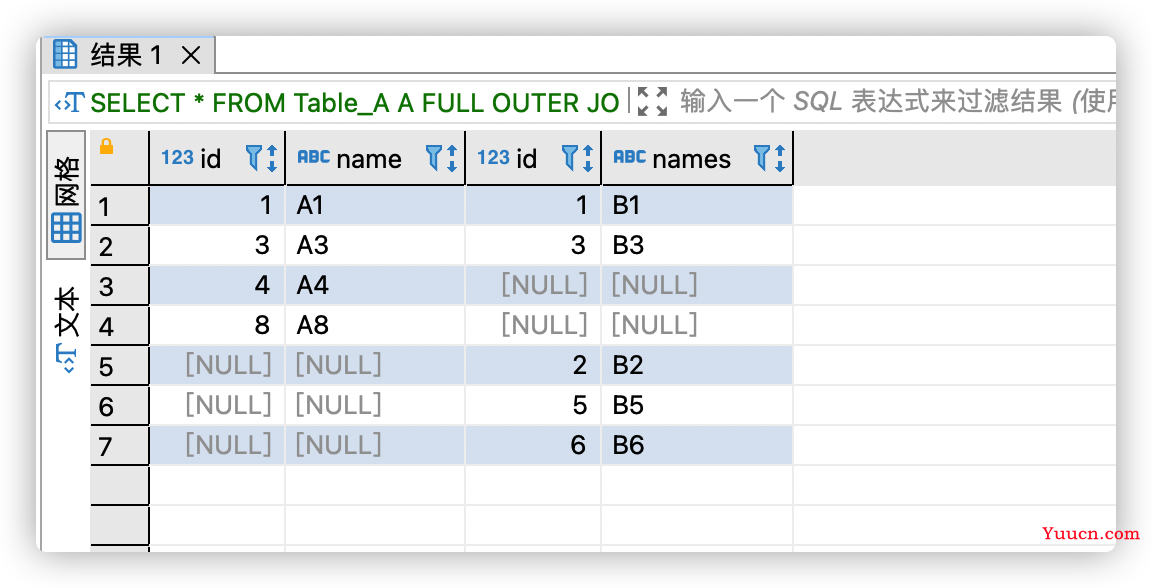1152x588 pixels.
Task: Select second id cell in B2 row
Action: [x=533, y=365]
